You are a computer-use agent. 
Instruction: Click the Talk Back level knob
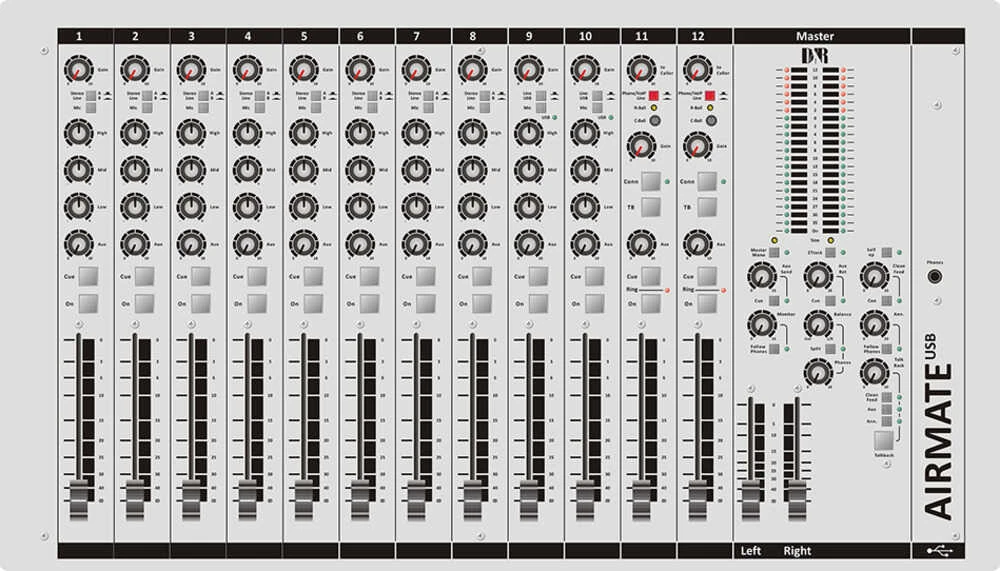point(873,373)
